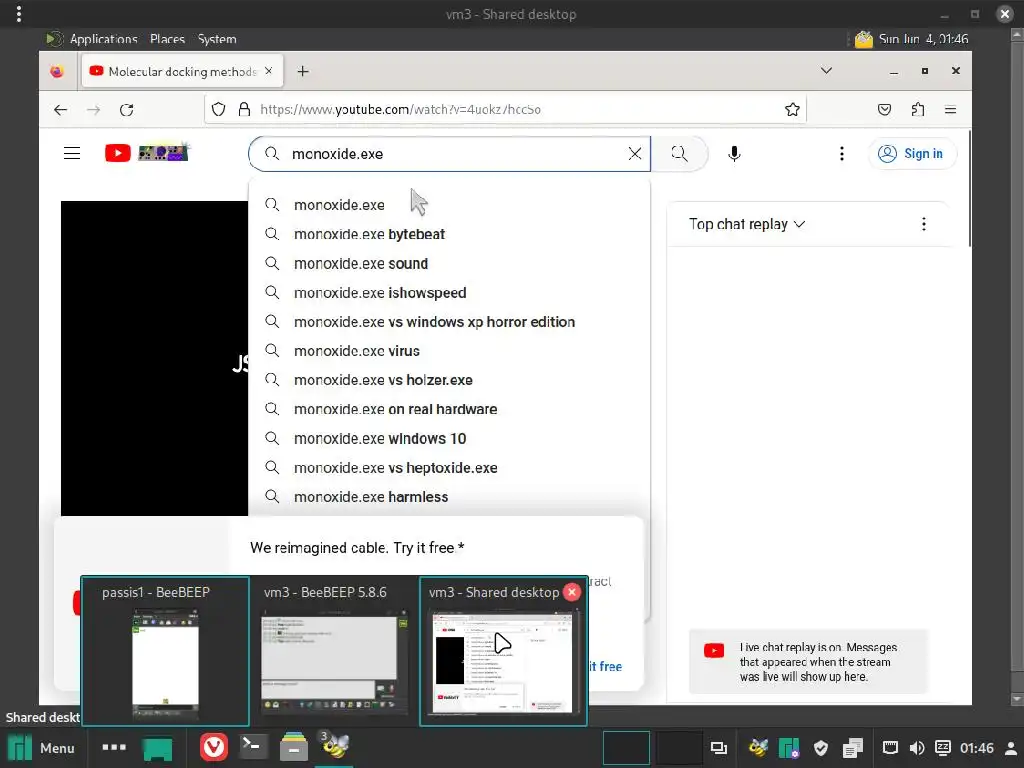Choose suggestion "monoxide.exe ishowspeed"

coord(449,293)
